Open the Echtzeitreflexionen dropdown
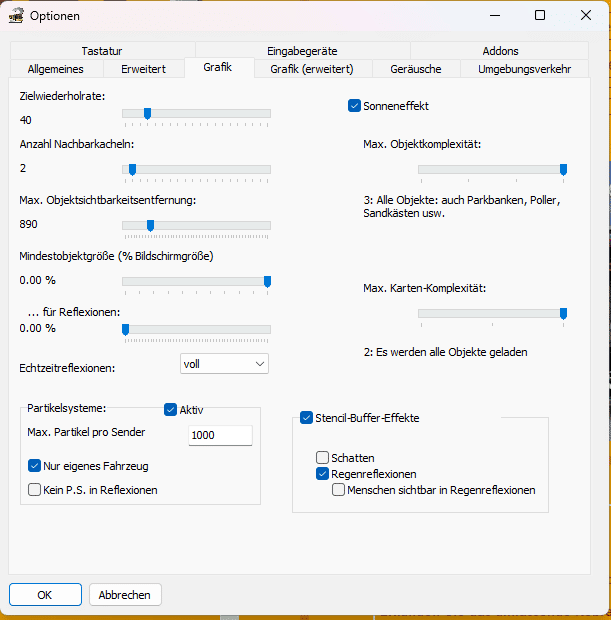The image size is (611, 620). pyautogui.click(x=224, y=364)
